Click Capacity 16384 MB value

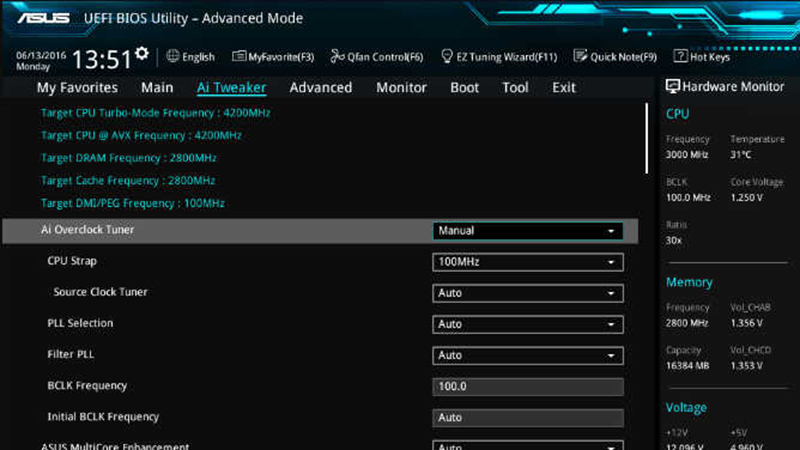(687, 366)
